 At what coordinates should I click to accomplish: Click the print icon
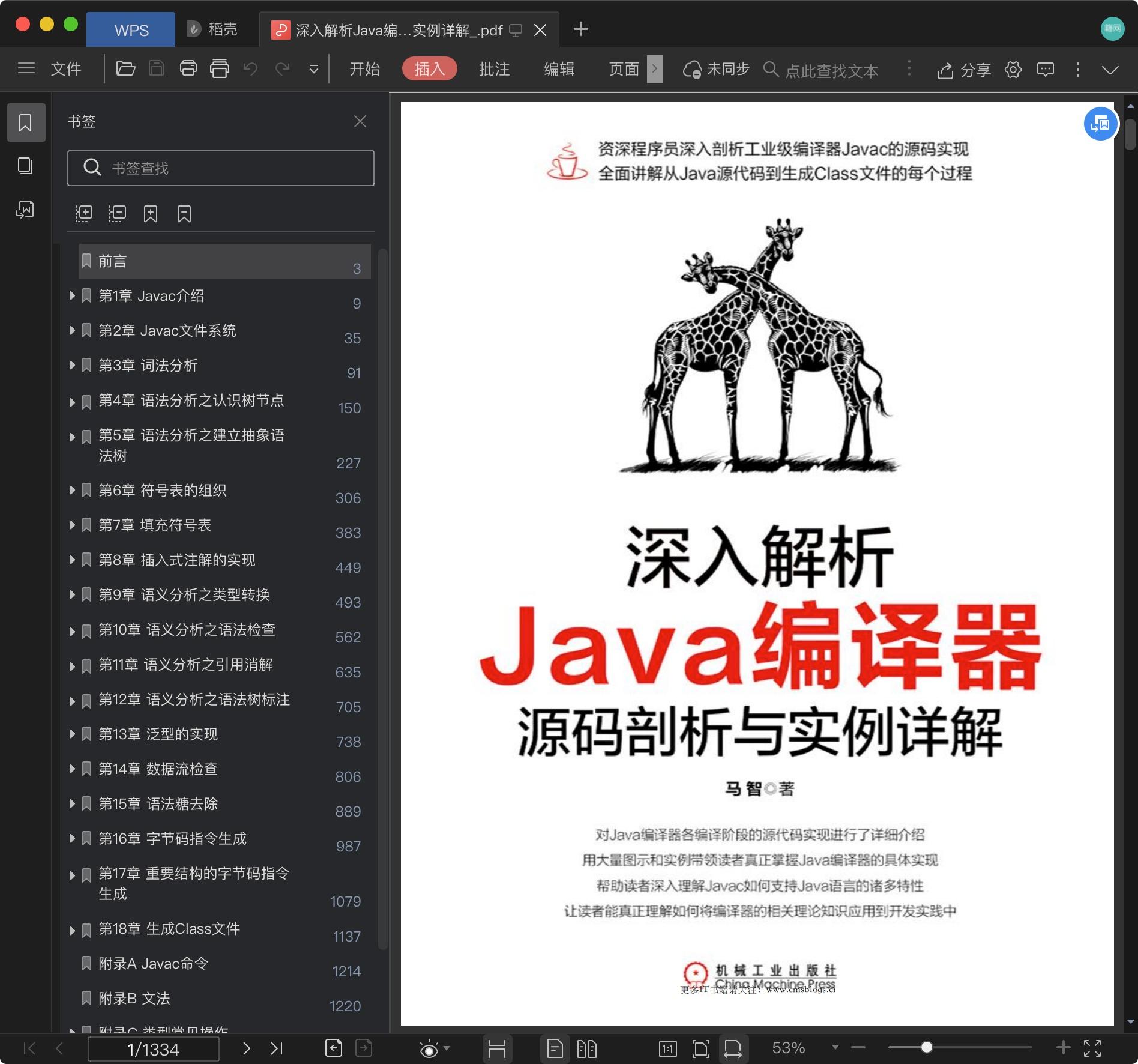[x=188, y=69]
